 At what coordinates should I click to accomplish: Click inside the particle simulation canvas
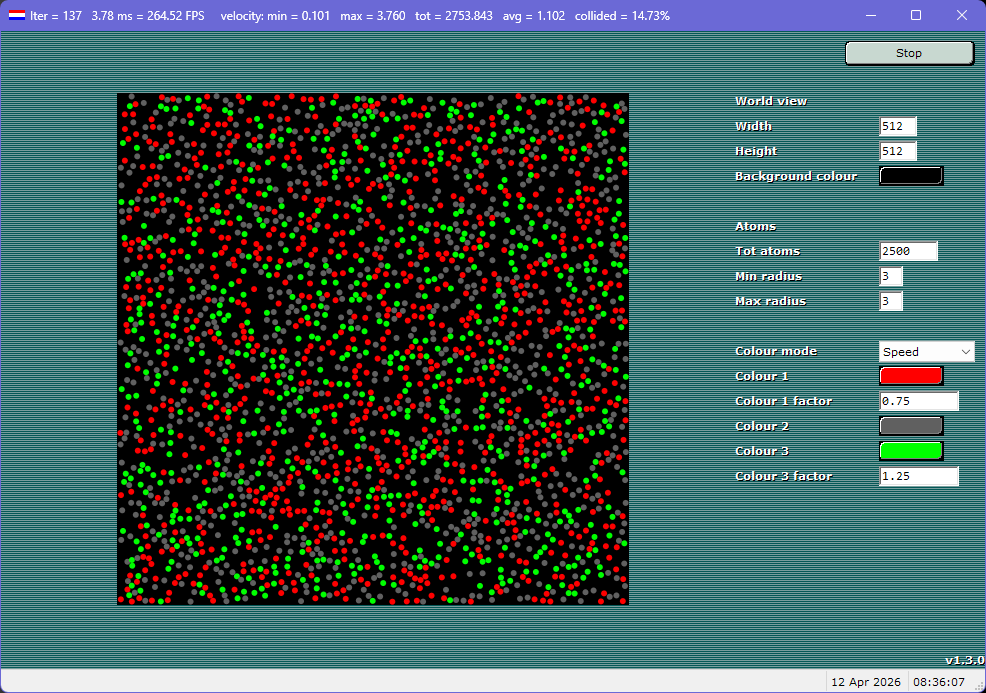pos(373,348)
